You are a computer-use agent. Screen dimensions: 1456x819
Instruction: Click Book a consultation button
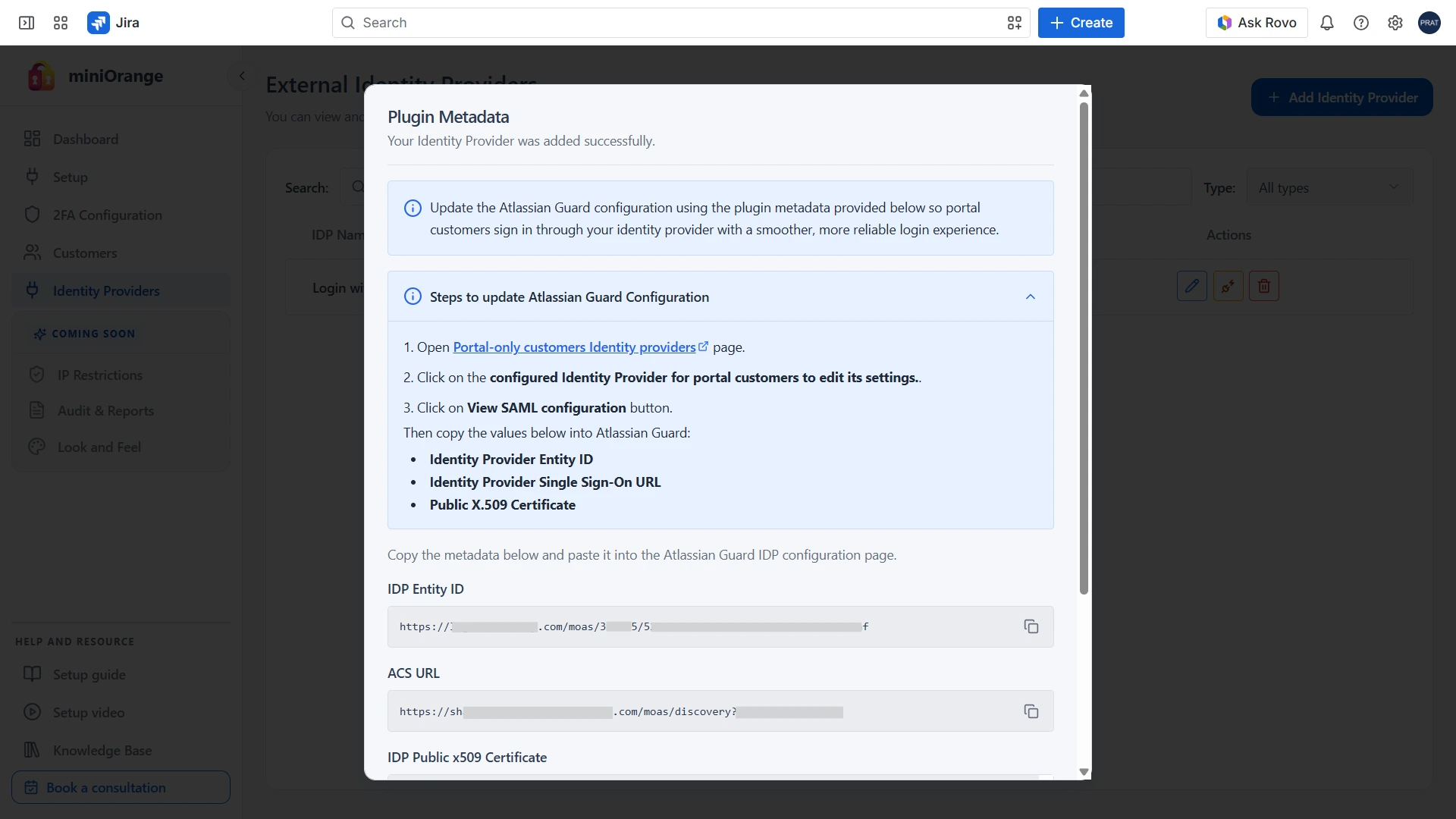121,787
